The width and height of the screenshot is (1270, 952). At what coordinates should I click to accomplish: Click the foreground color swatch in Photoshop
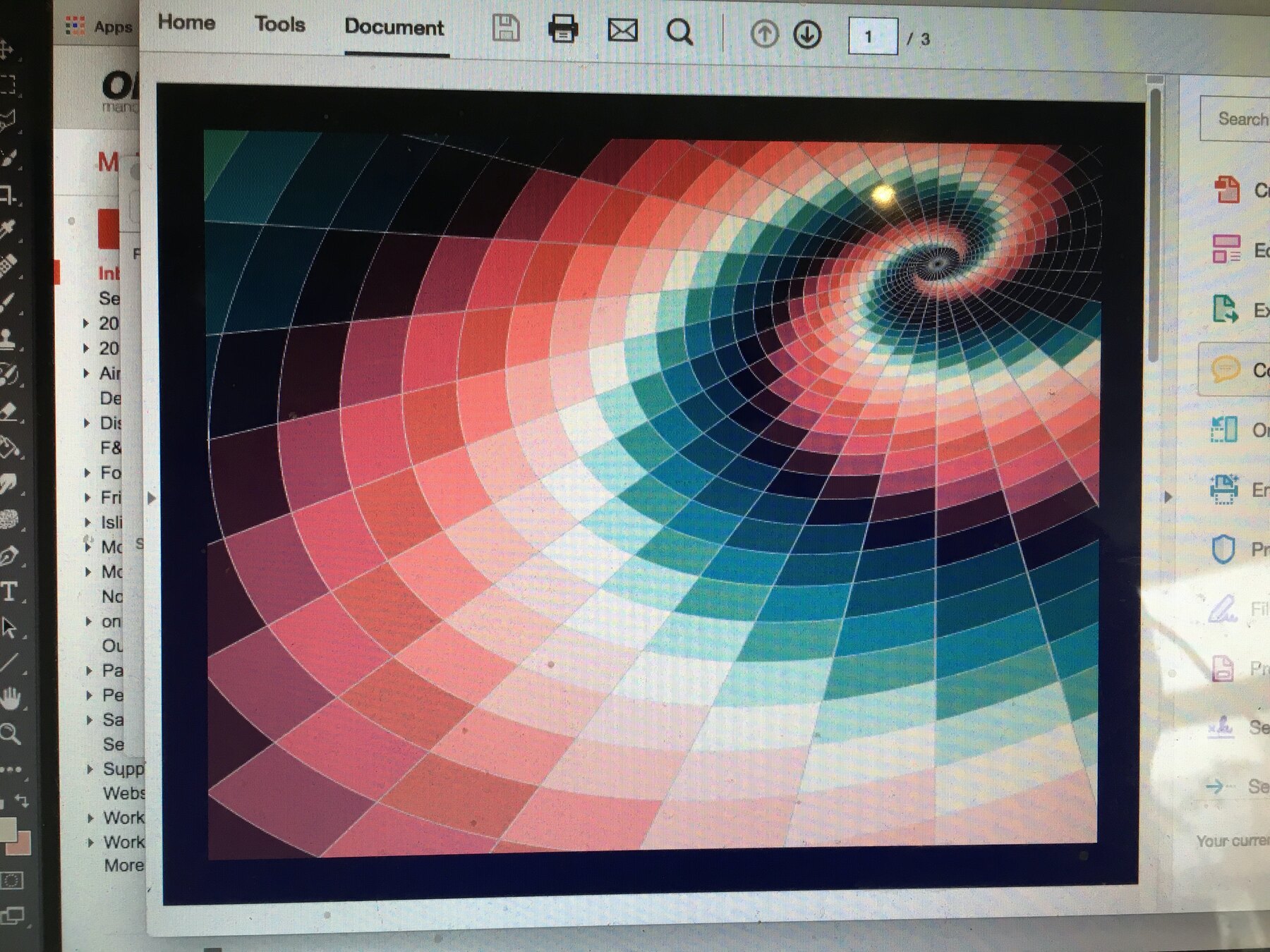7,829
